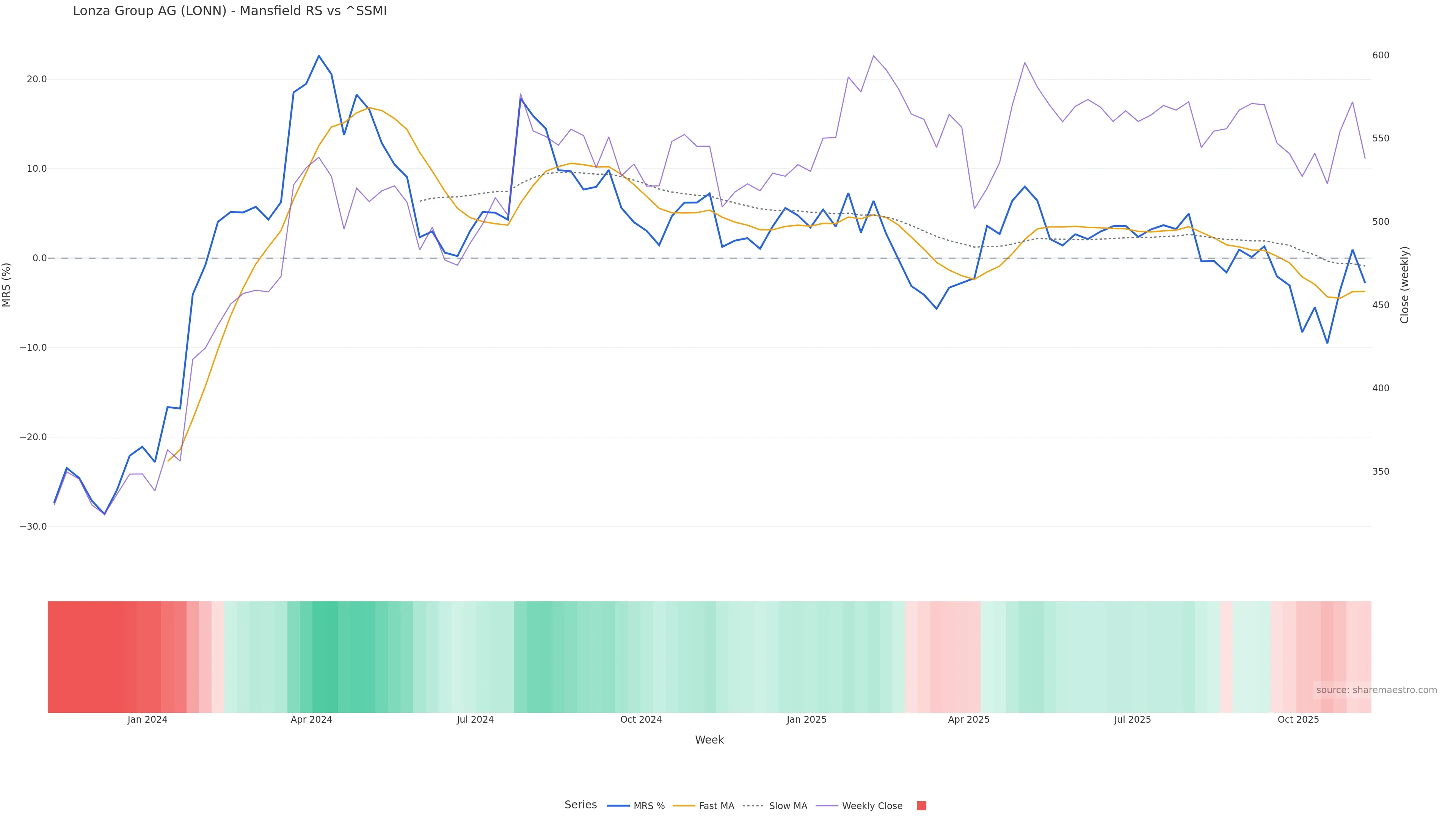The image size is (1456, 819).
Task: Click the 600 tick on the Close axis
Action: coord(1380,55)
